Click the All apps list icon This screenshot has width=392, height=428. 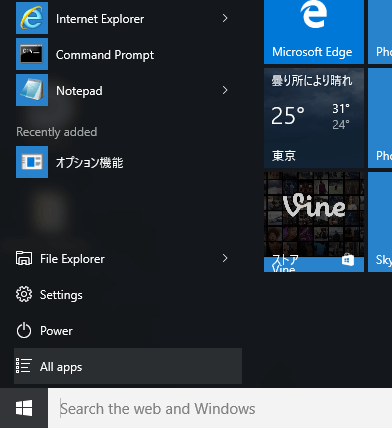pyautogui.click(x=24, y=366)
